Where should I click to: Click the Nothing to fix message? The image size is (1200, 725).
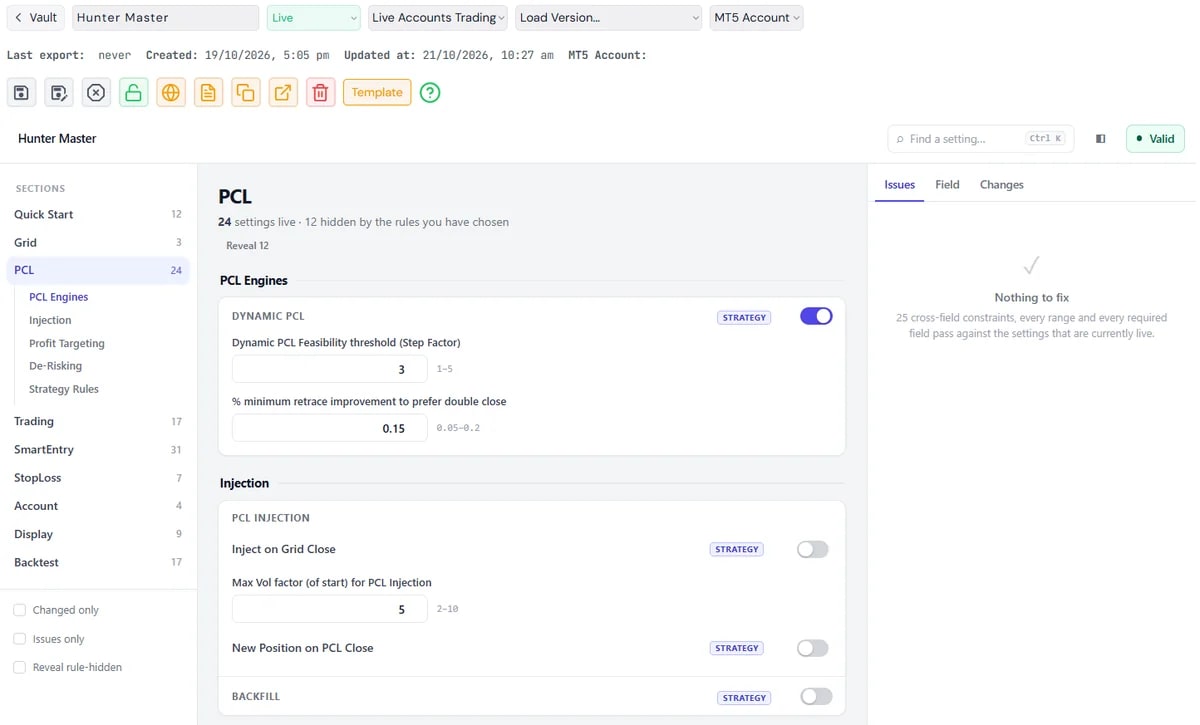coord(1031,298)
